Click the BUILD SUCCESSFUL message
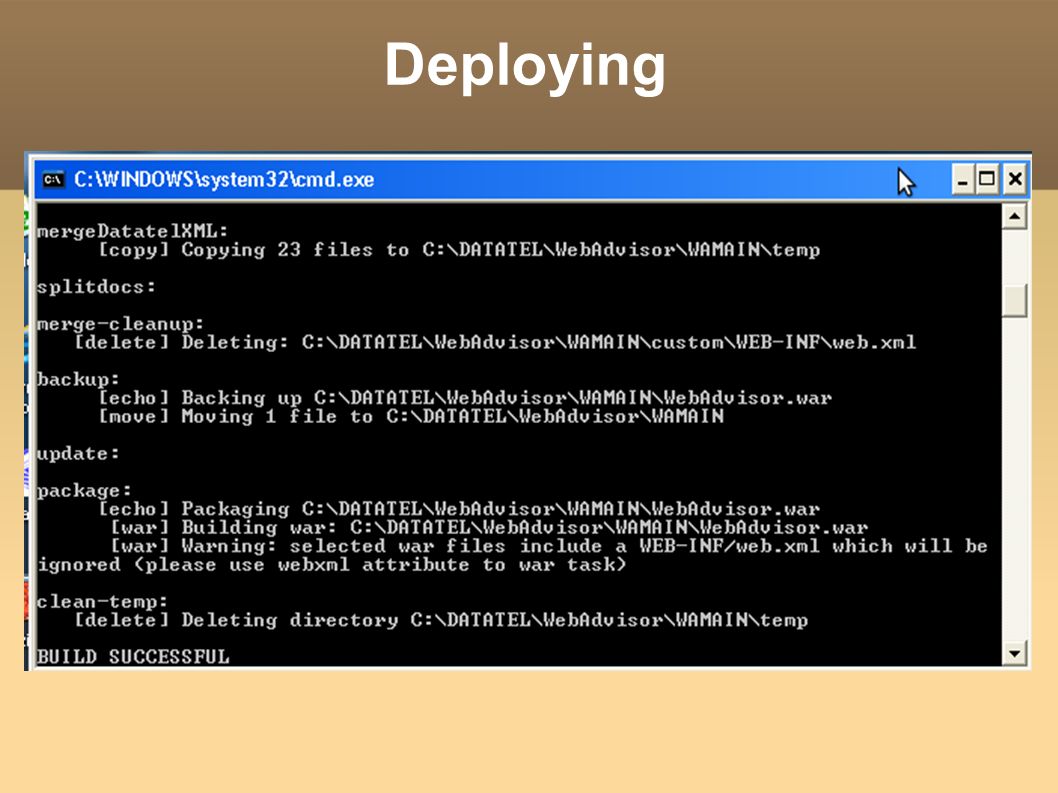 [133, 657]
